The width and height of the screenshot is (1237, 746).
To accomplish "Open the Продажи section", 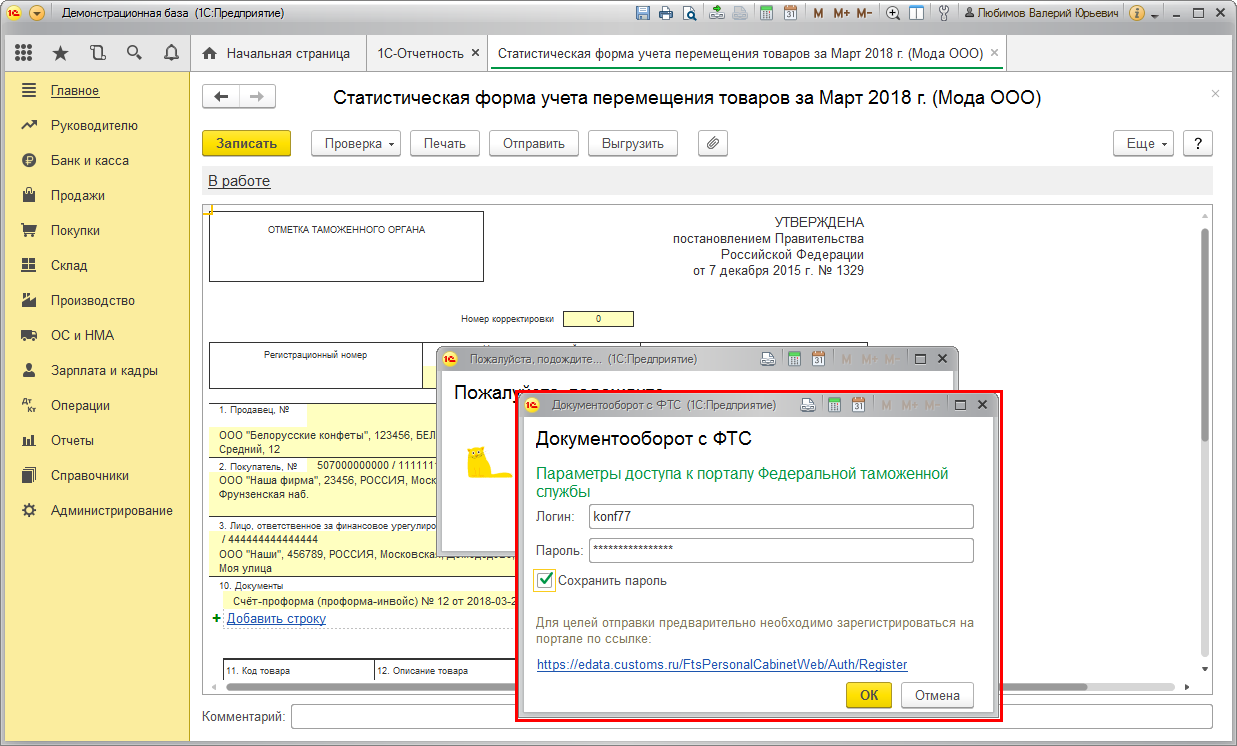I will (78, 196).
